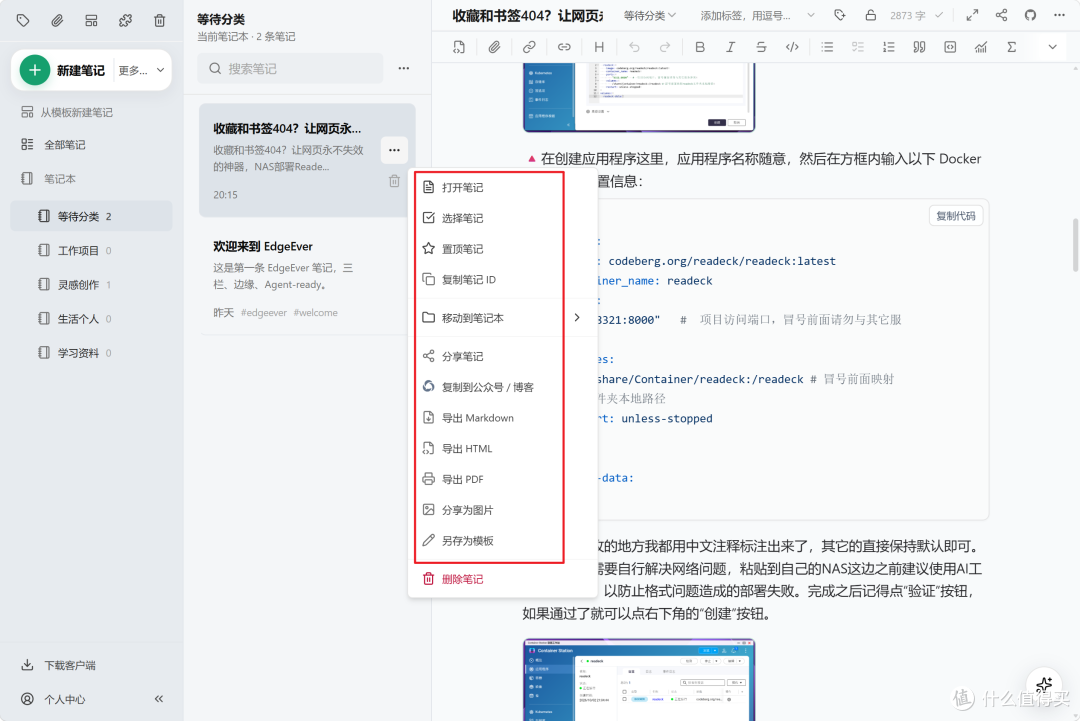
Task: Toggle strikethrough formatting
Action: [x=761, y=47]
